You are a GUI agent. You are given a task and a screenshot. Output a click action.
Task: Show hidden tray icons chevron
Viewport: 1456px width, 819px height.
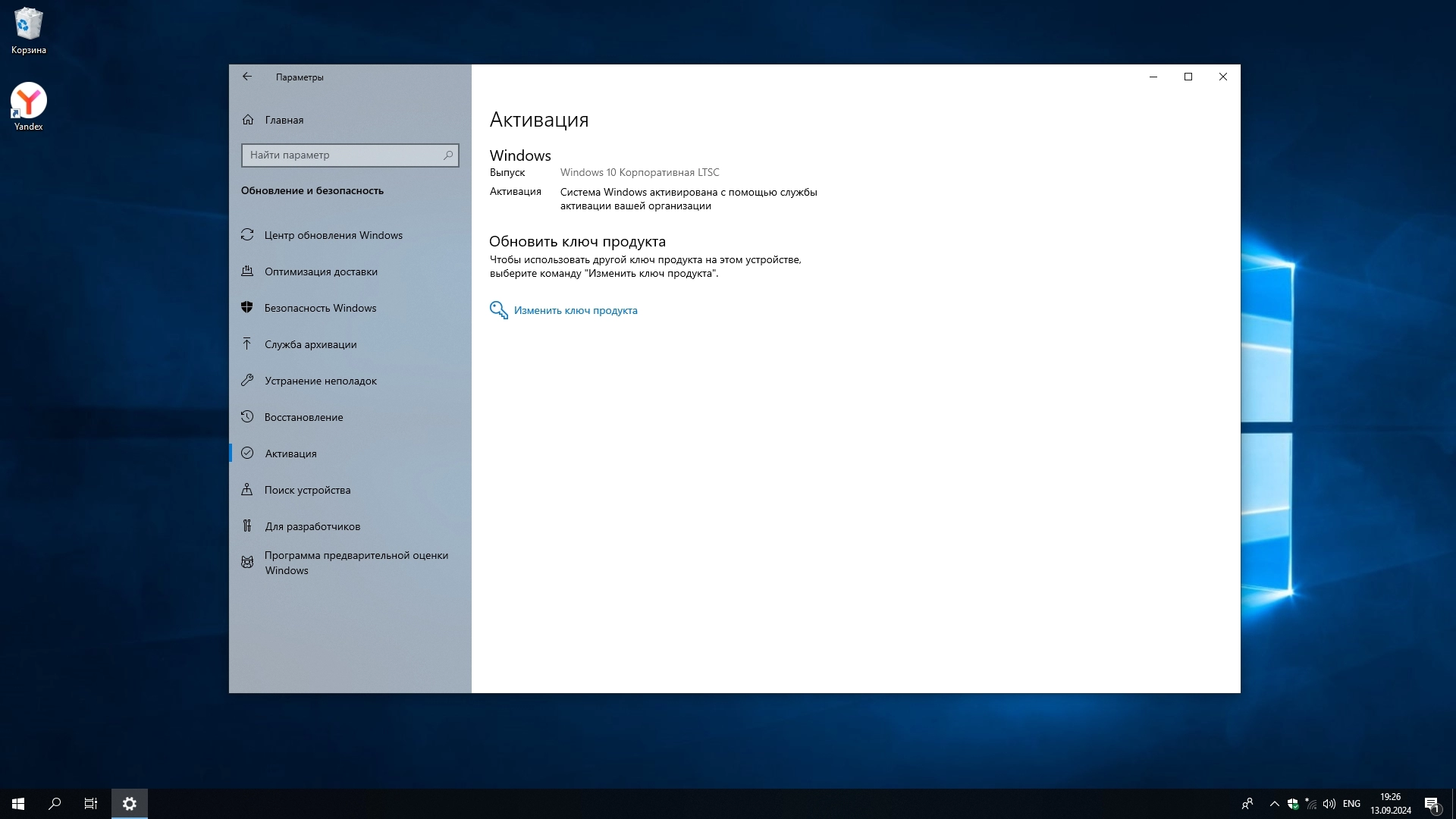(x=1274, y=804)
